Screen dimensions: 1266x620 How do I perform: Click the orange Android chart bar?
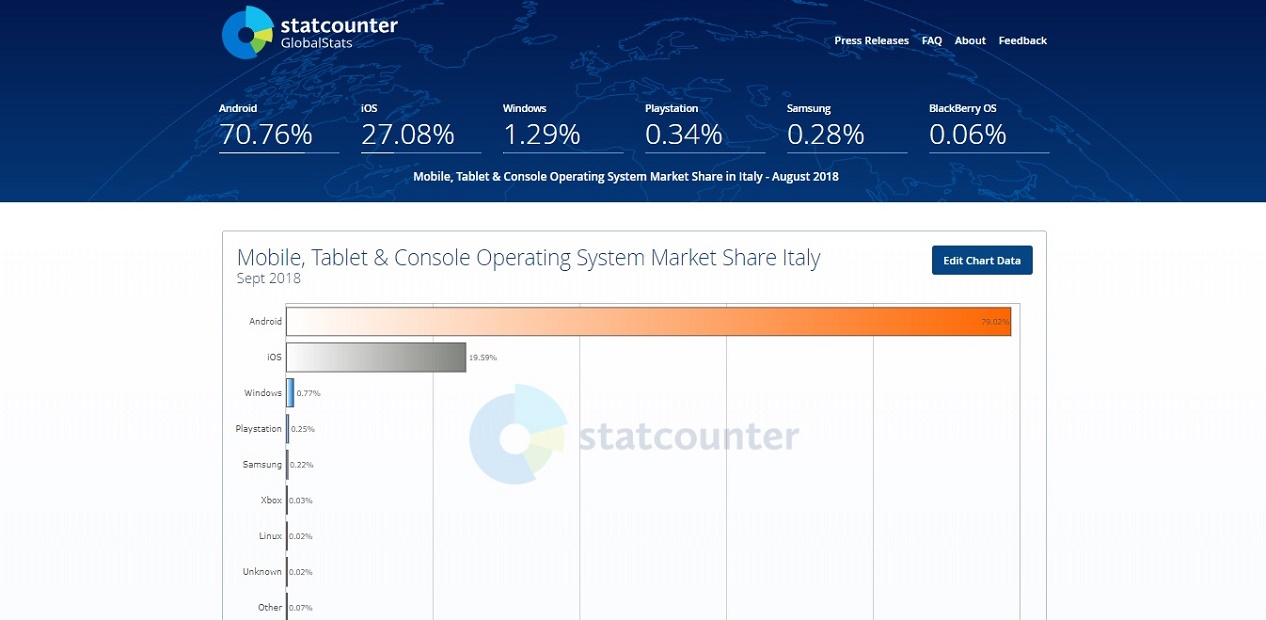point(649,321)
